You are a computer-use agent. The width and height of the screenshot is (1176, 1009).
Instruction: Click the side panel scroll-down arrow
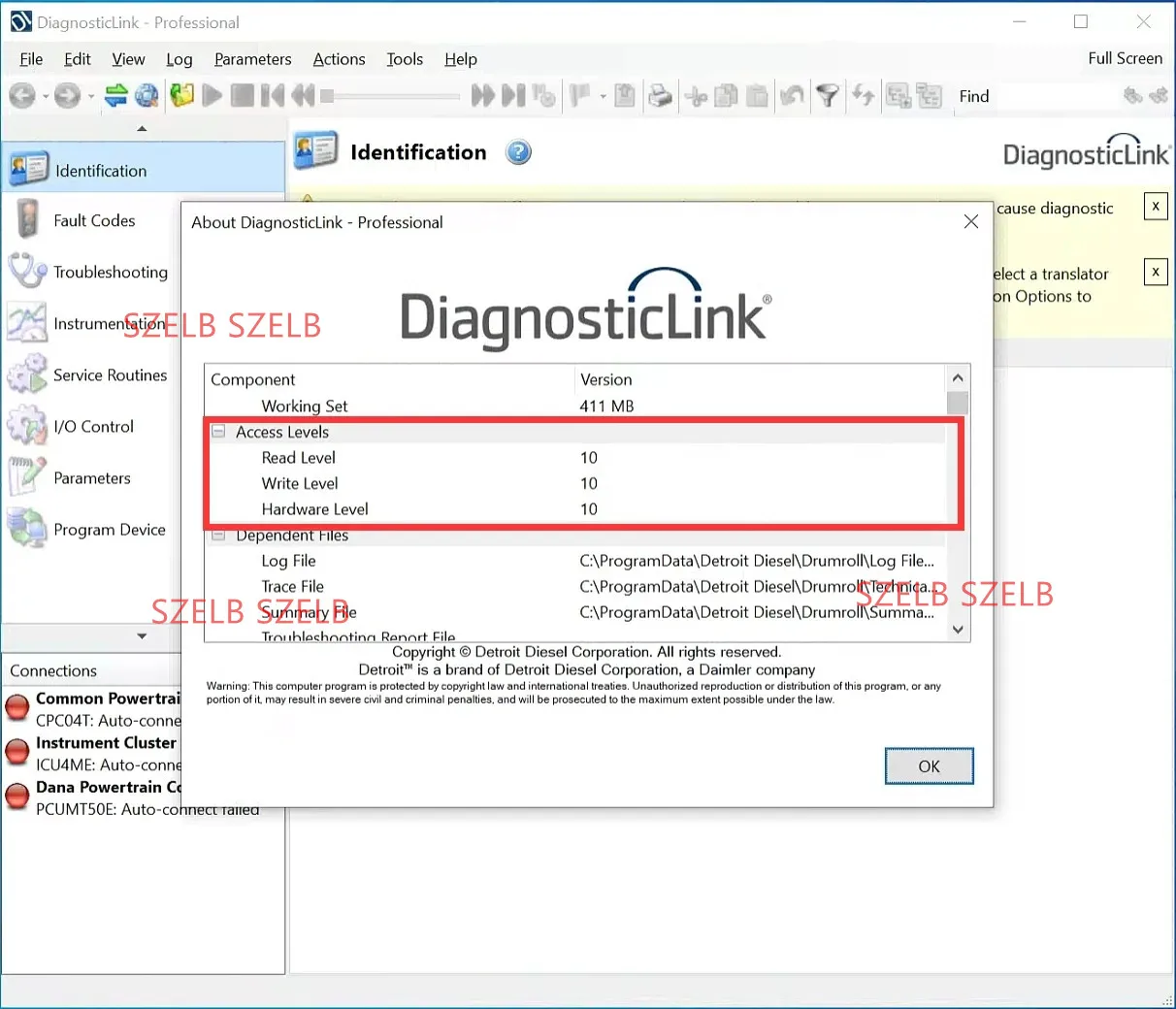(142, 636)
